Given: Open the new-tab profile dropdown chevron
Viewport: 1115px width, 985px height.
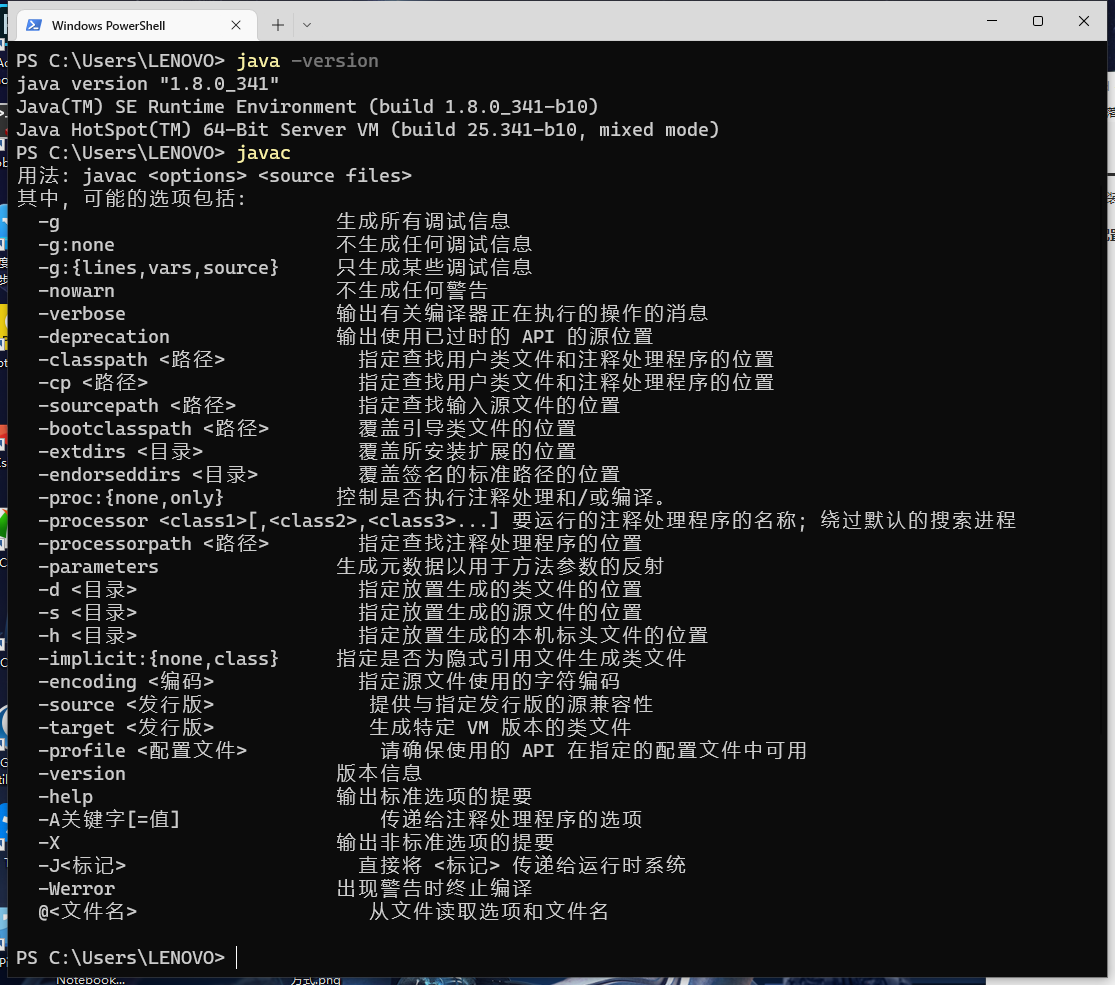Looking at the screenshot, I should point(306,24).
